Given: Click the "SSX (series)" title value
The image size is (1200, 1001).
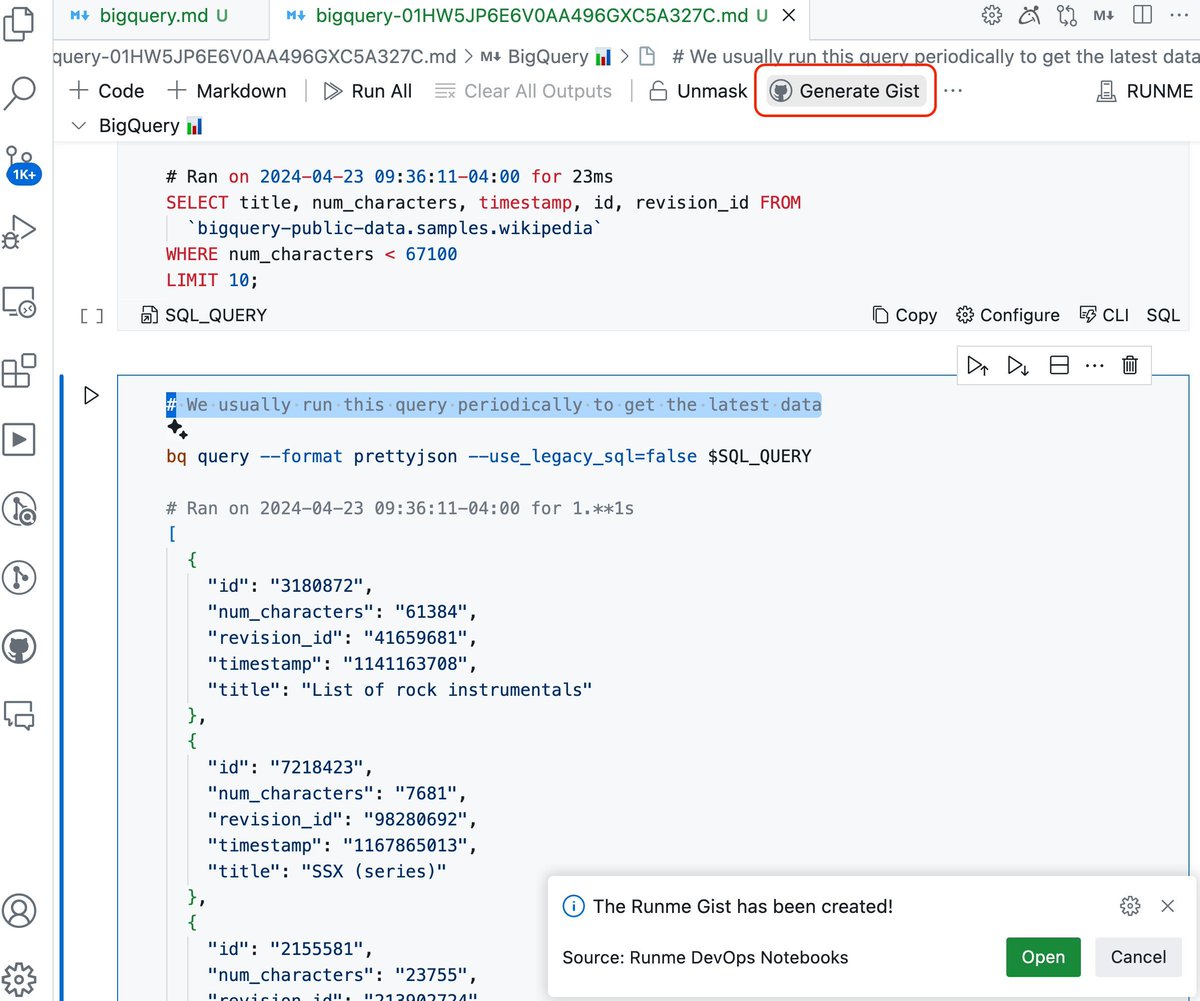Looking at the screenshot, I should 374,871.
